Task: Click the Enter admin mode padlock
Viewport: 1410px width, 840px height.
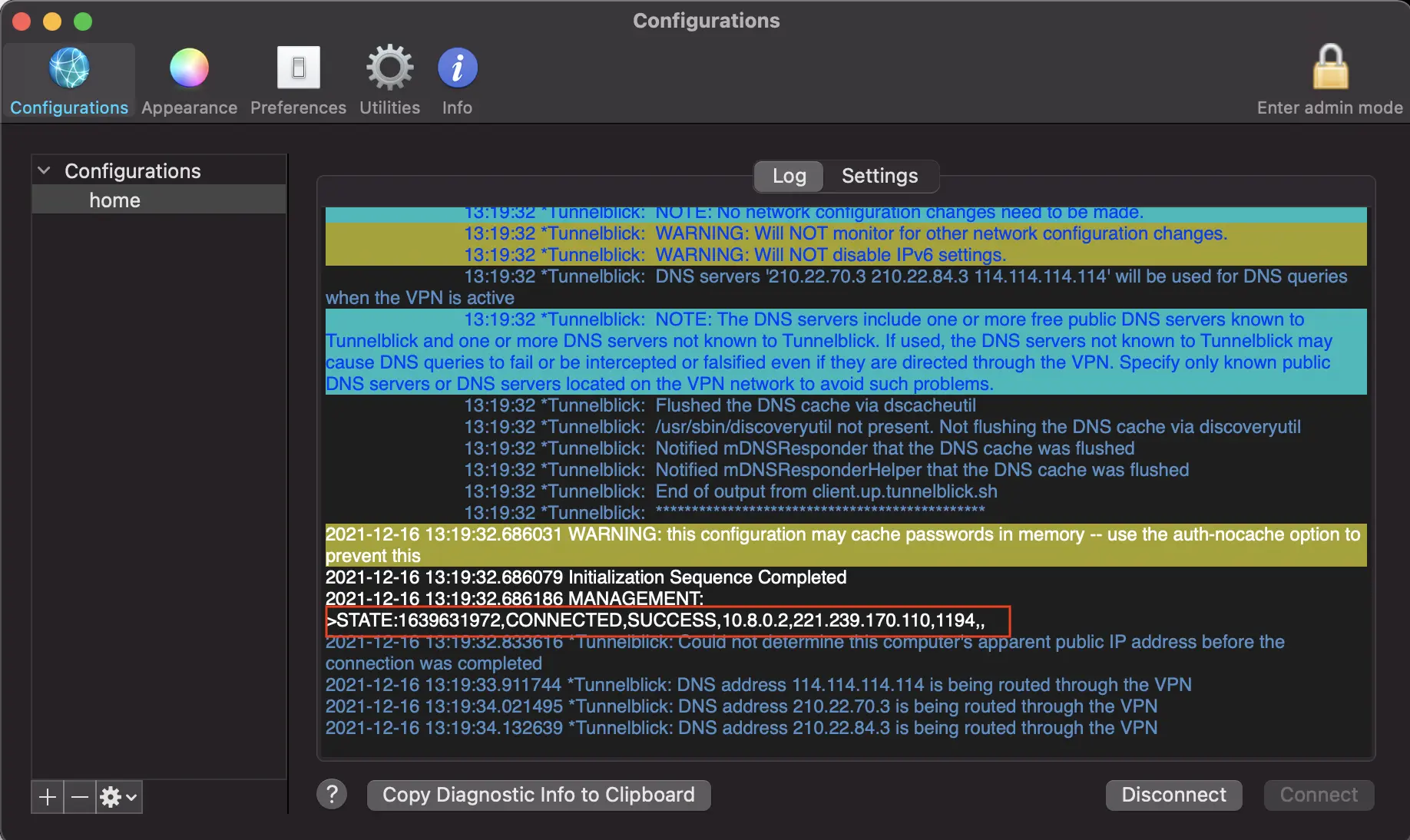Action: coord(1329,81)
